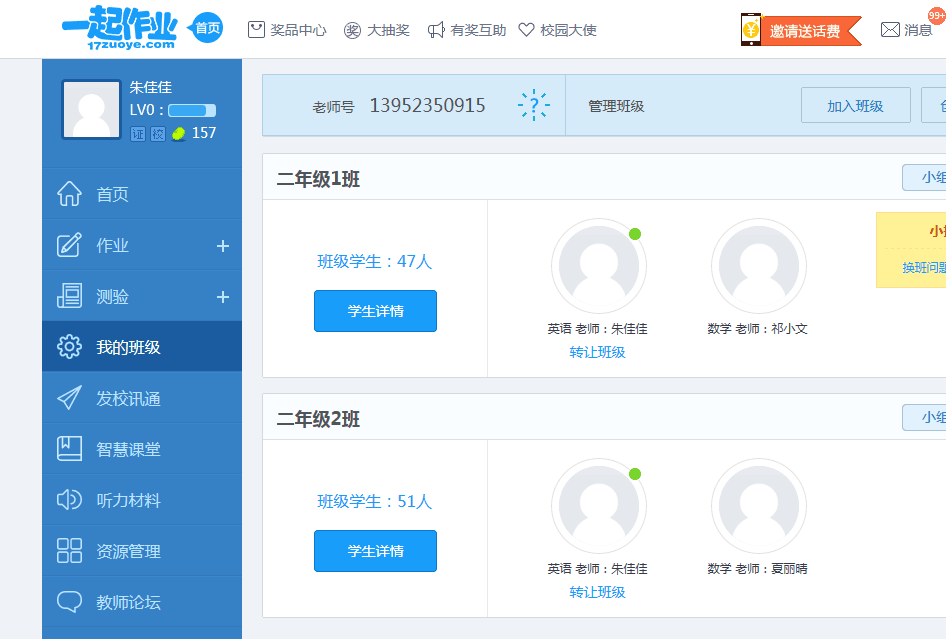Open 大抽奖 in top navigation
The height and width of the screenshot is (639, 946).
click(x=376, y=30)
